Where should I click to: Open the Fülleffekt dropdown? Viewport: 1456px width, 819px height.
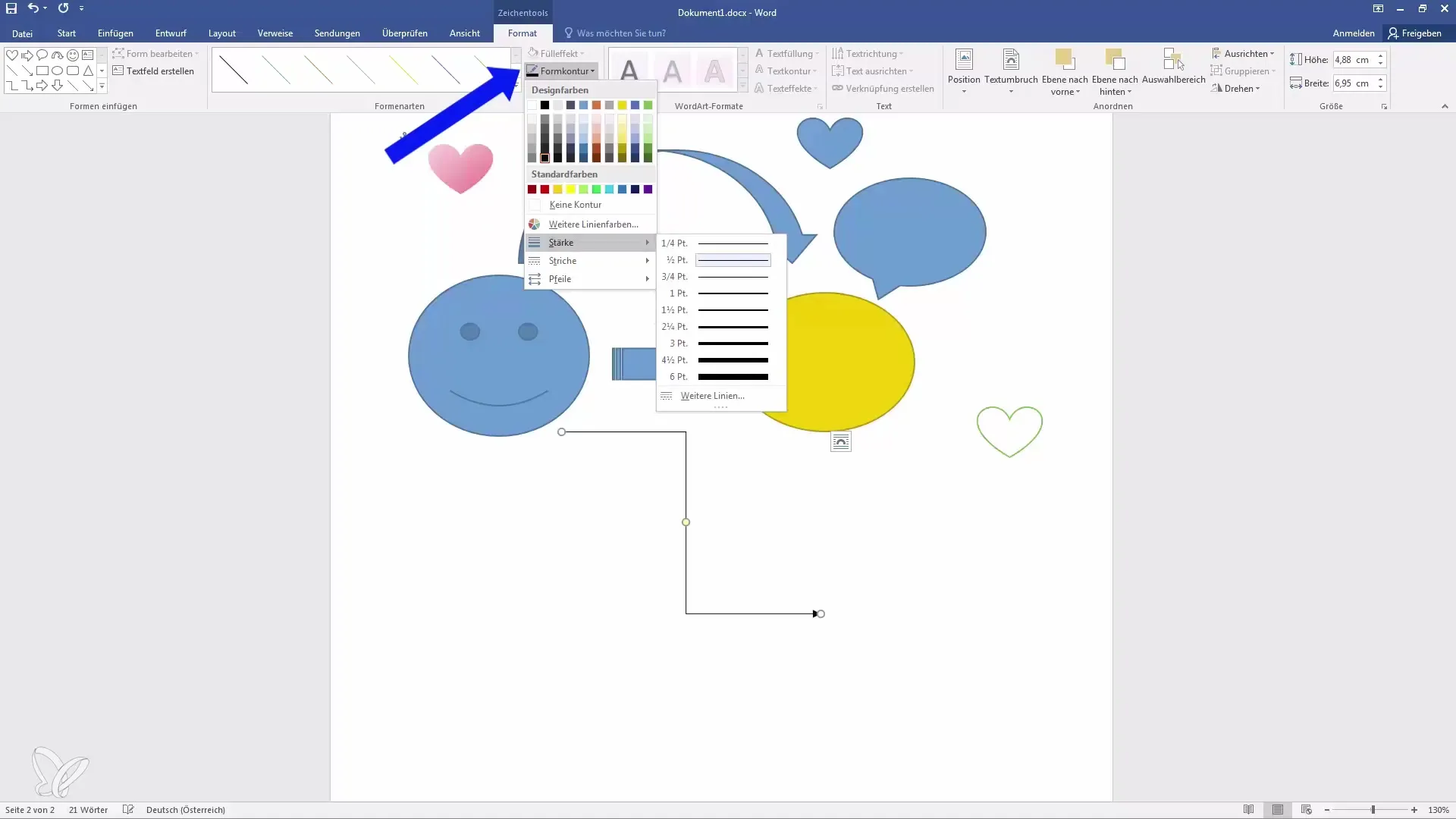(556, 54)
